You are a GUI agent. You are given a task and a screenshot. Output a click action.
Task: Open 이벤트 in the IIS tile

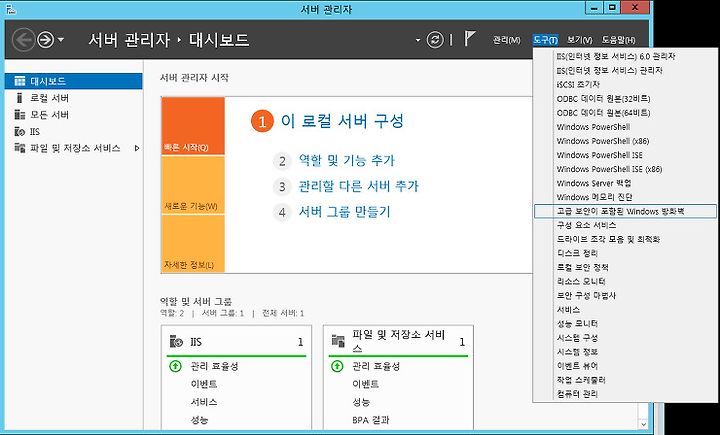[204, 384]
